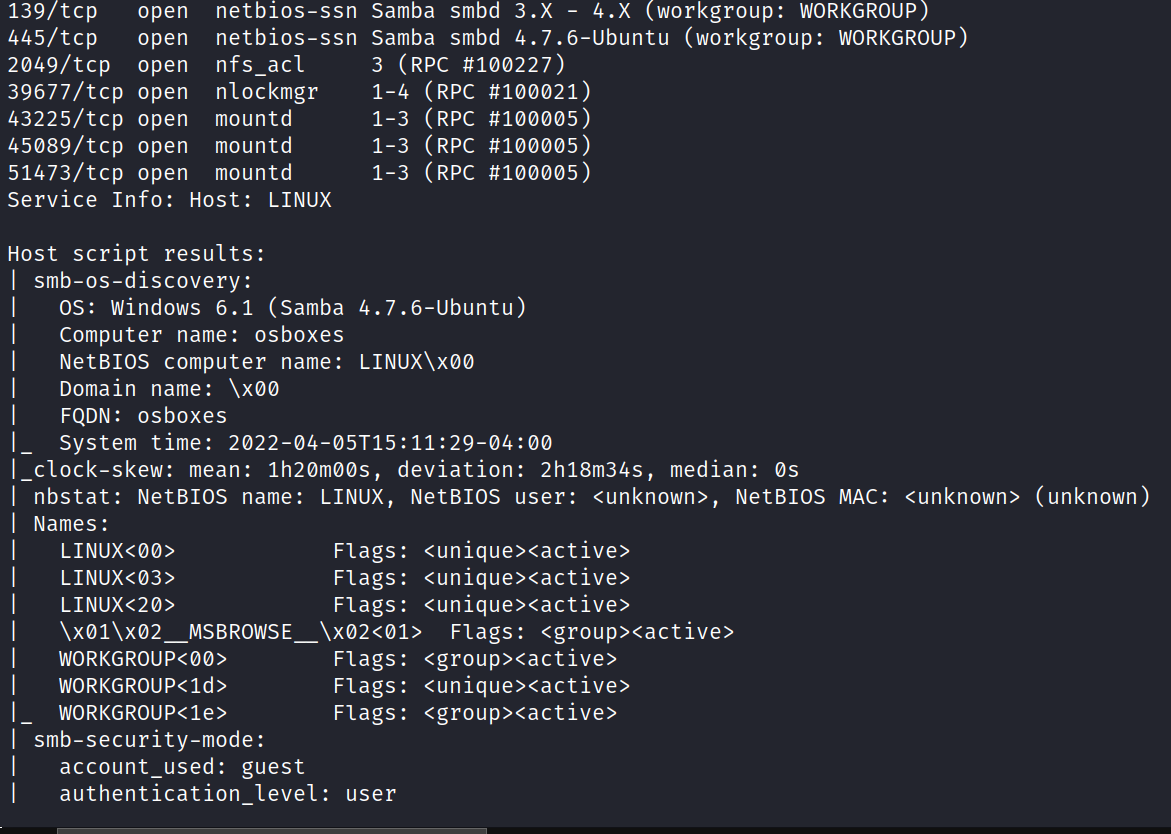This screenshot has height=834, width=1171.
Task: Click the 445/tcp port entry
Action: [52, 38]
